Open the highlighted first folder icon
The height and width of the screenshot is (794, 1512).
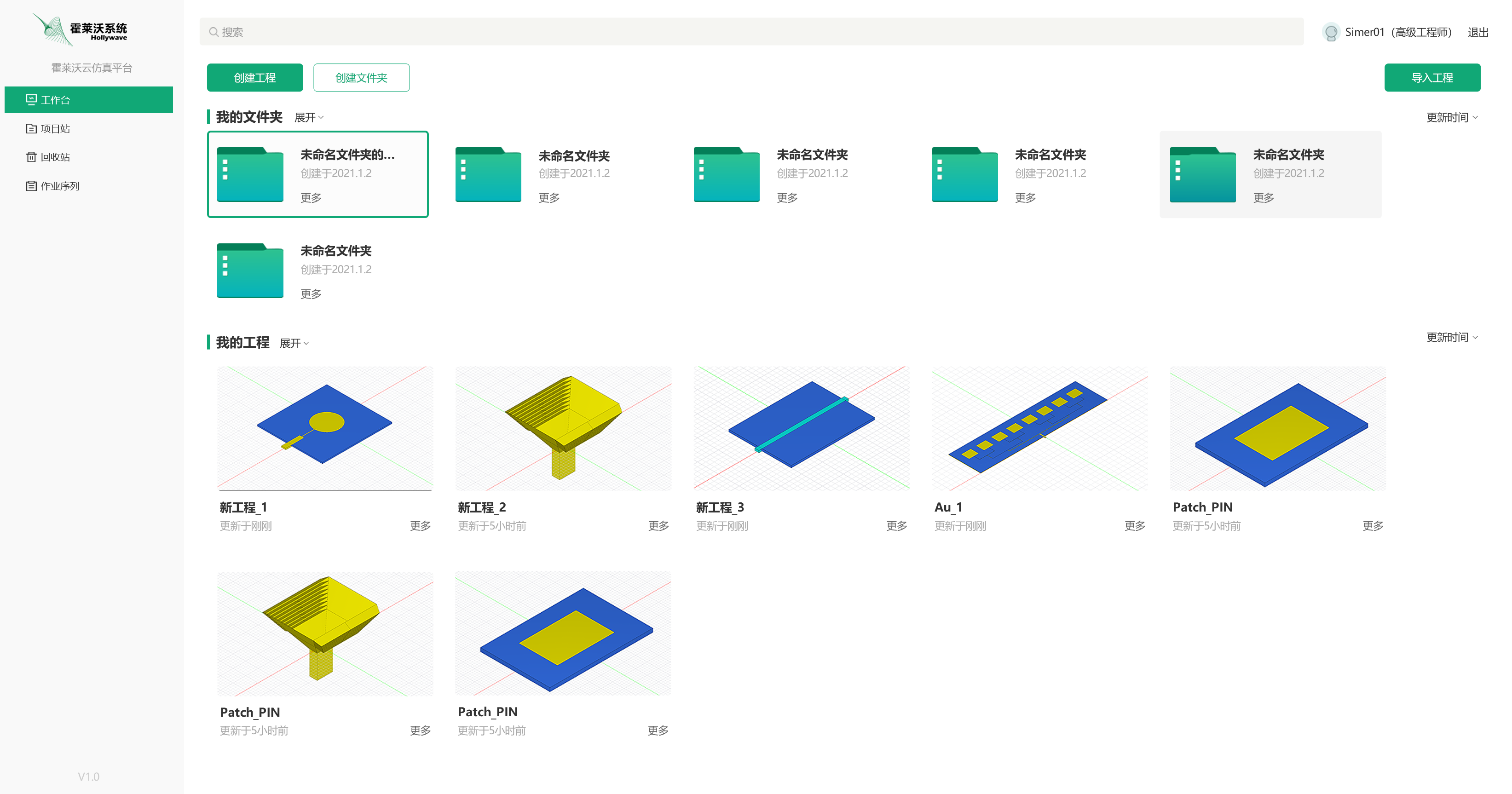pos(250,174)
